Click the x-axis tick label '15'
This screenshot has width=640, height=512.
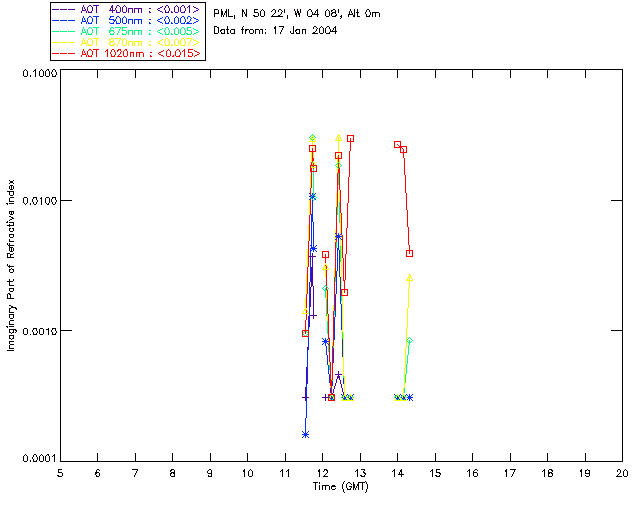tap(435, 473)
